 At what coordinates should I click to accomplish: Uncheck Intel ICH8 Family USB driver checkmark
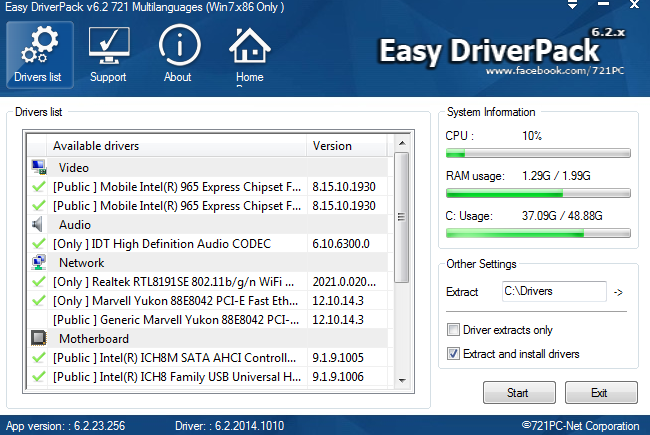[39, 377]
